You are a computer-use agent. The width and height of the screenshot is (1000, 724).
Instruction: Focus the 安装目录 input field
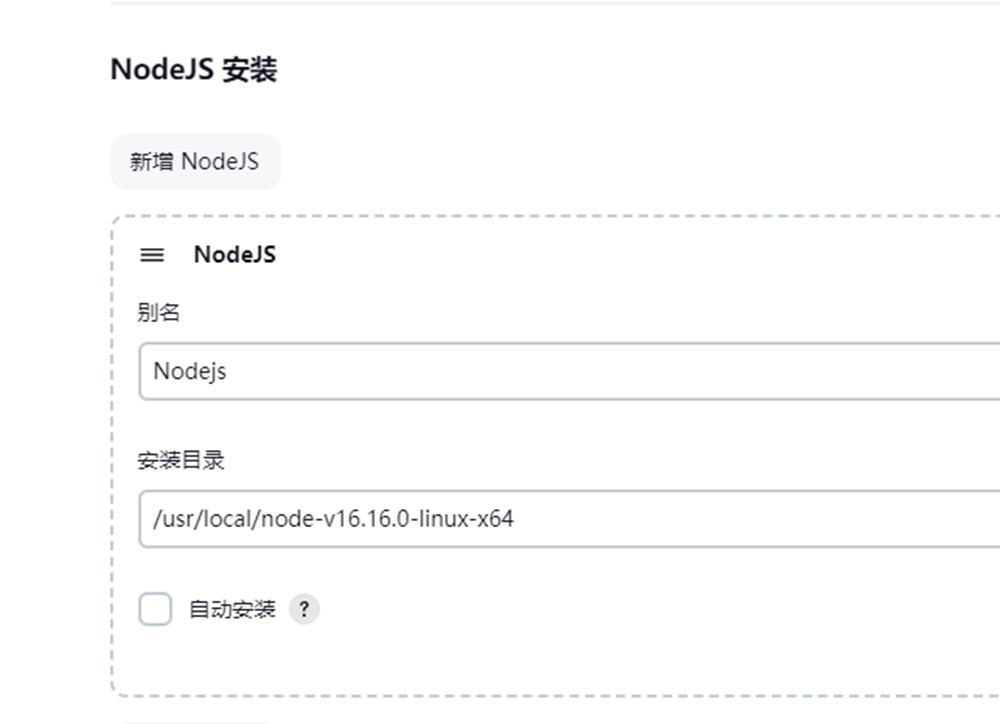coord(569,519)
